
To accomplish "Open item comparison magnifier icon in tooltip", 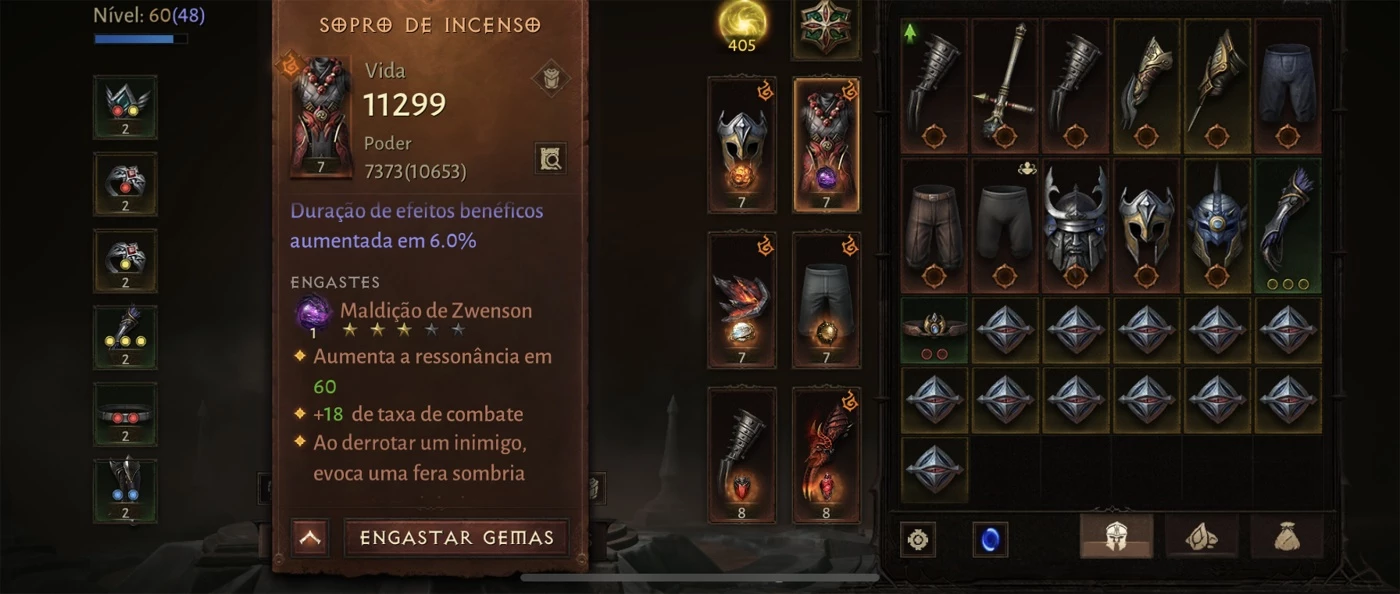I will [550, 158].
